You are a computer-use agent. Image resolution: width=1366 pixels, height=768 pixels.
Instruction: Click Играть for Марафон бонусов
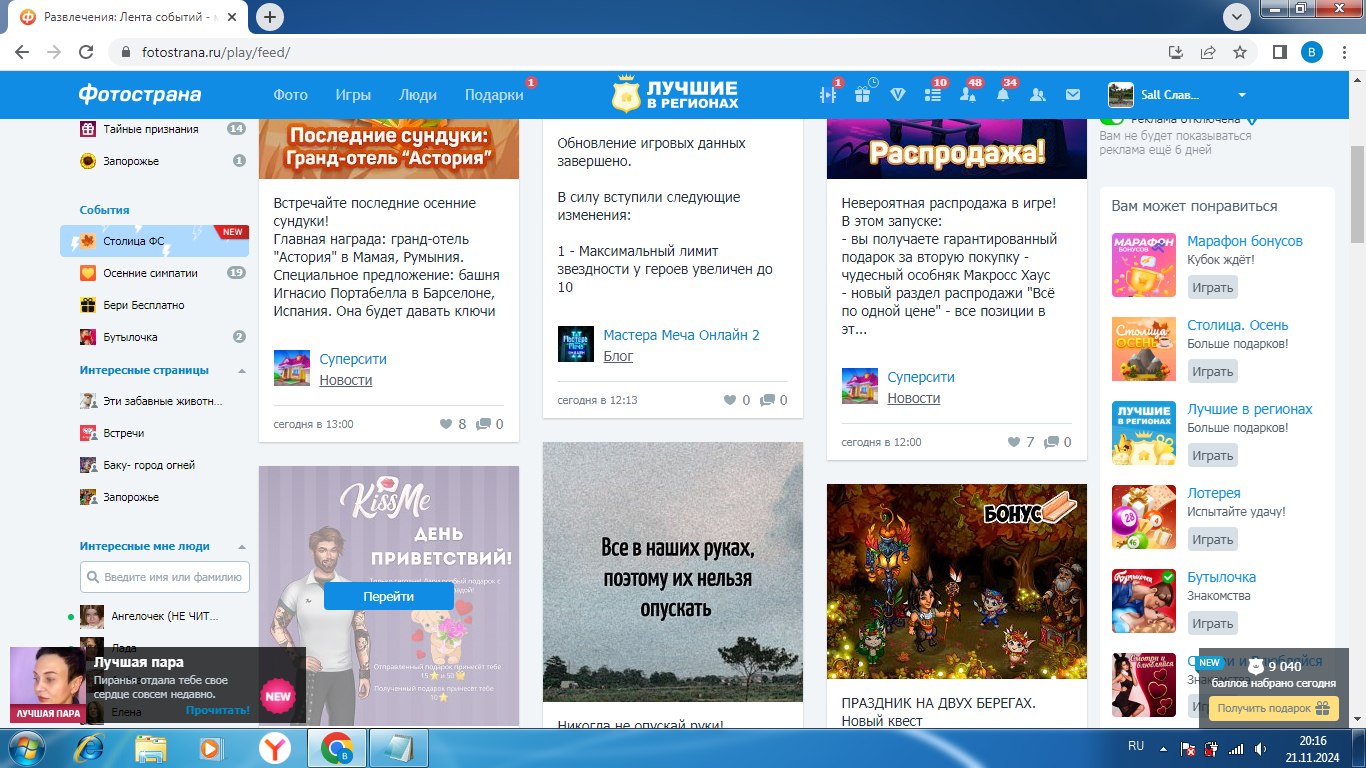pos(1213,287)
